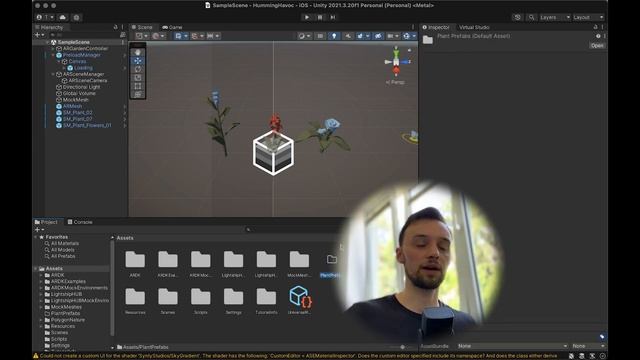Switch to the Scene tab
Viewport: 640px width, 360px height.
click(142, 27)
